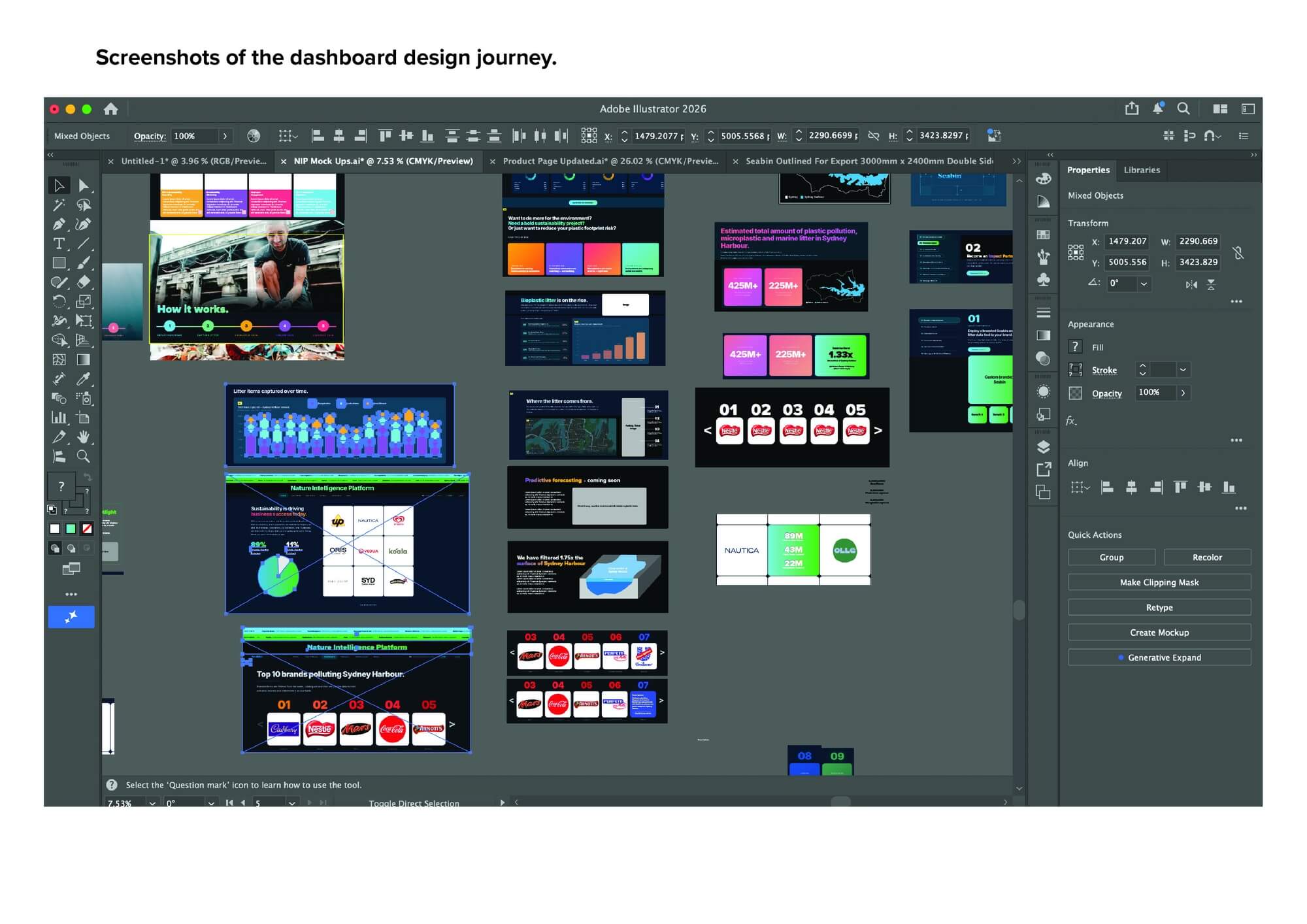Select the Type tool

pyautogui.click(x=59, y=244)
